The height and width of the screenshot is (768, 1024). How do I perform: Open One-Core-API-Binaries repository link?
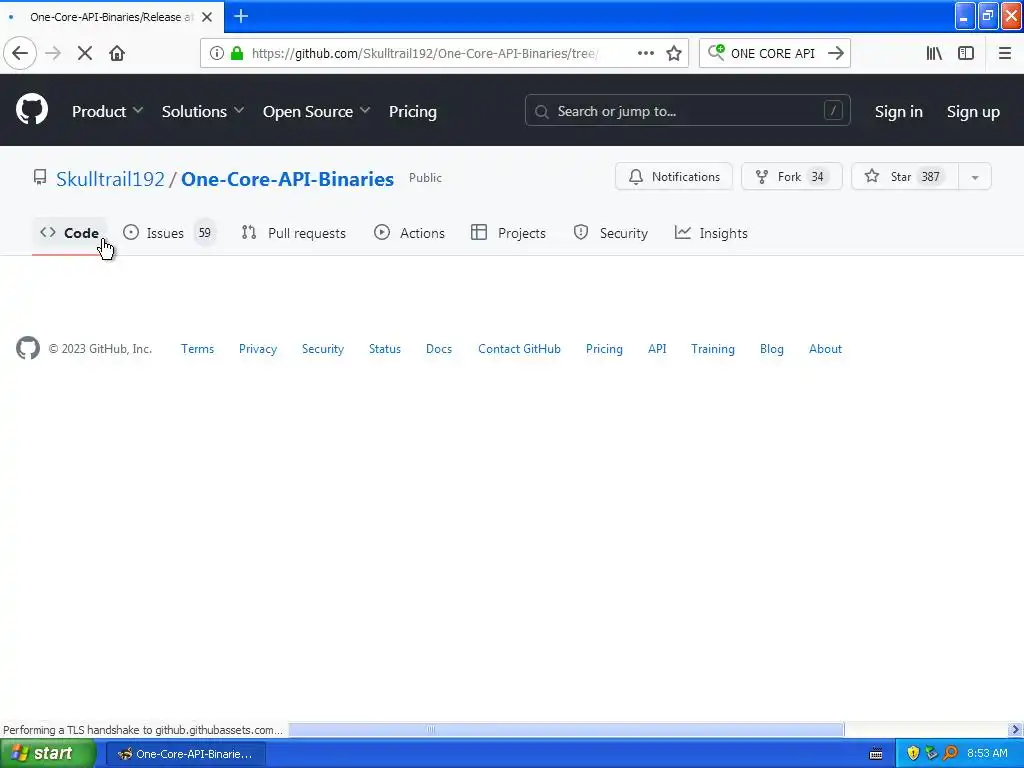[287, 179]
